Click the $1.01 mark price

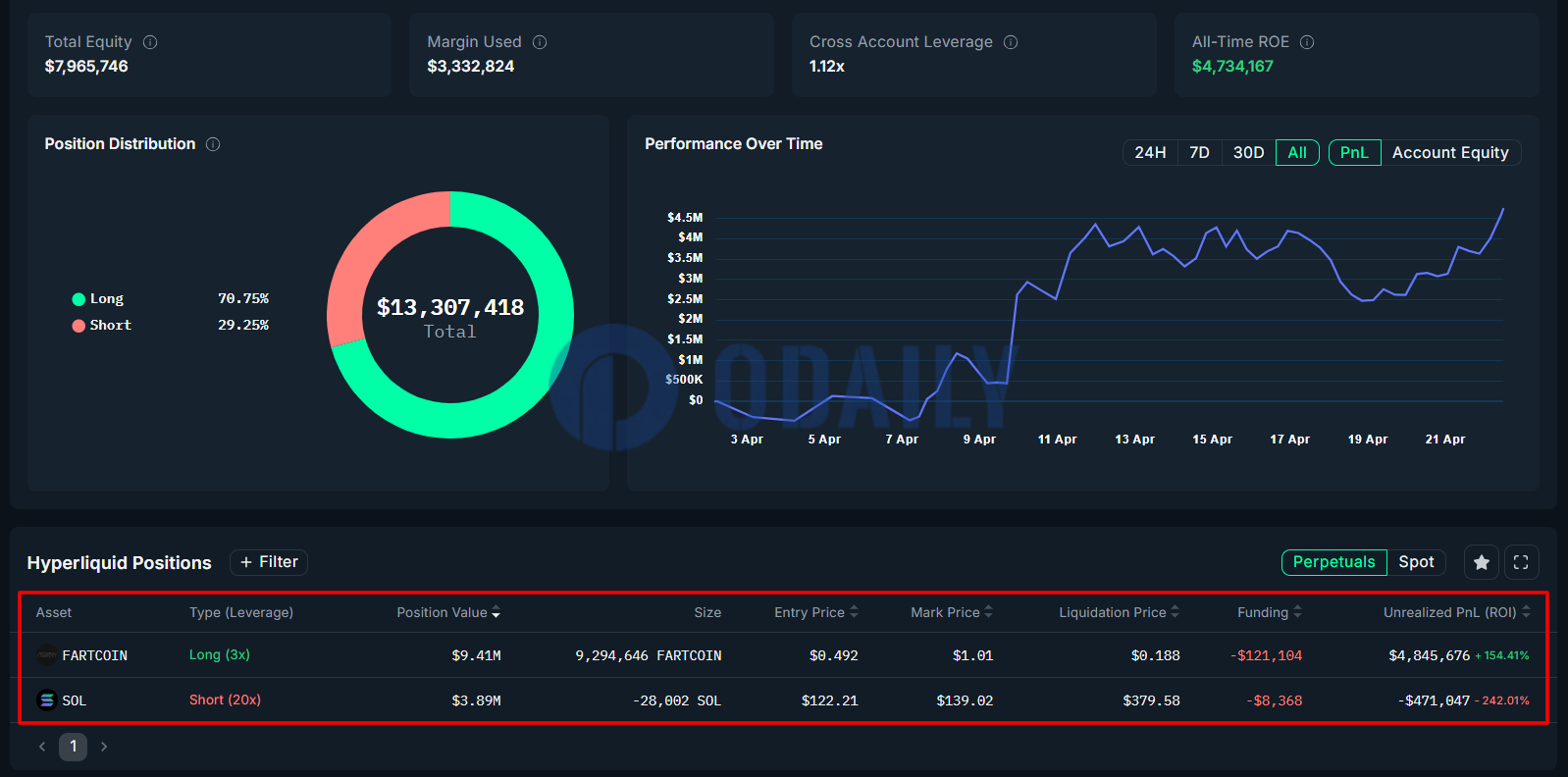[973, 655]
